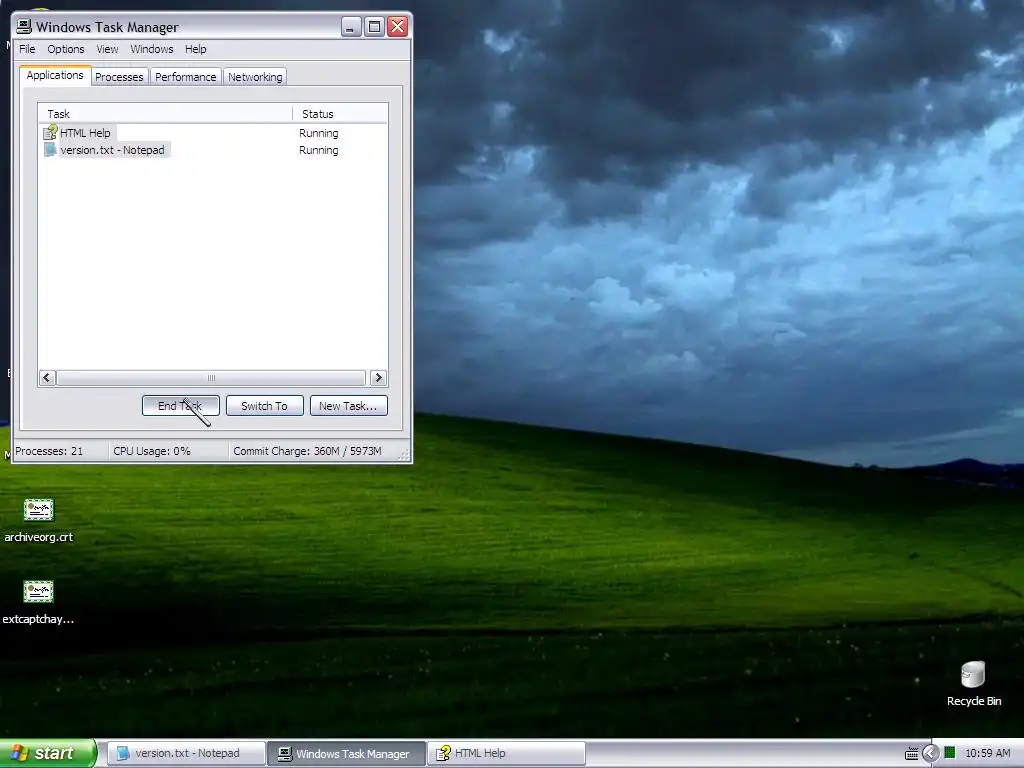
Task: Select the version.txt - Notepad task row
Action: (x=213, y=150)
